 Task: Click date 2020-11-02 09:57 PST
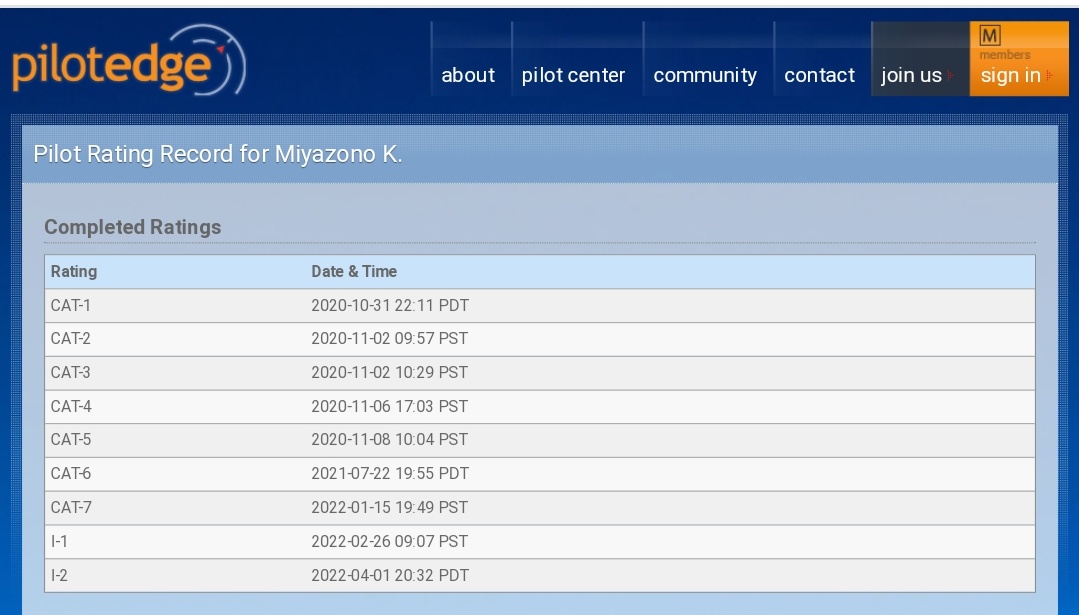[x=389, y=338]
